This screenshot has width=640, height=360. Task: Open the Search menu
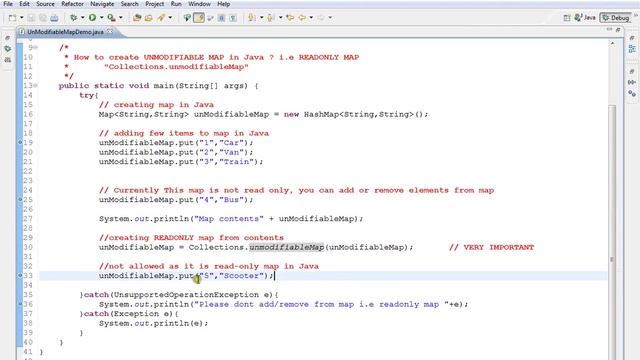(129, 4)
